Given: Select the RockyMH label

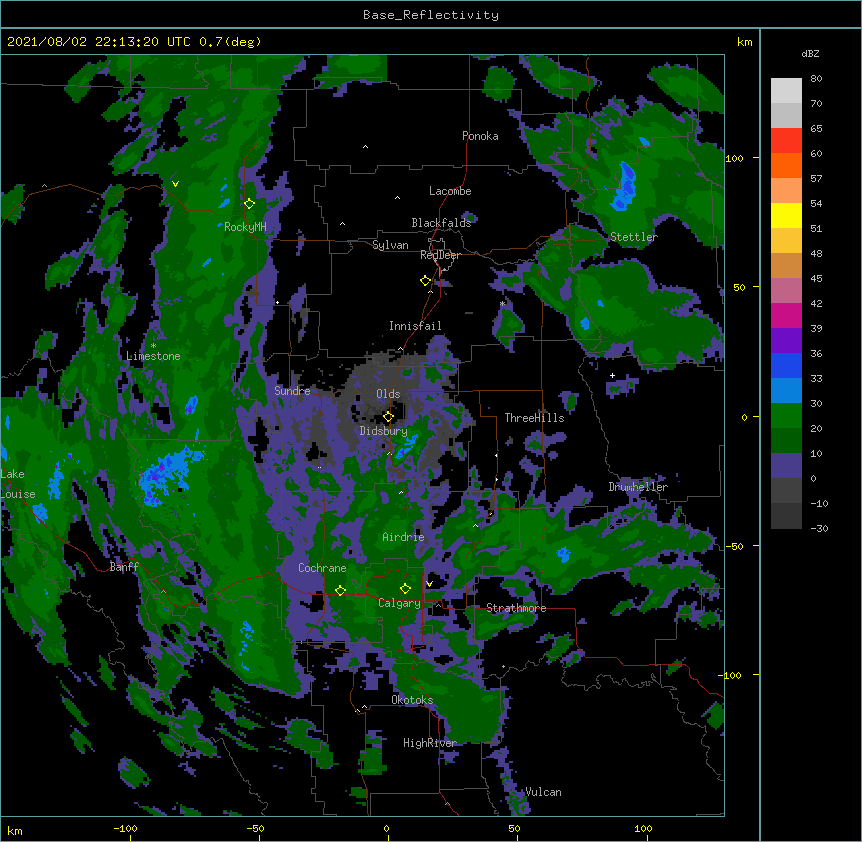Looking at the screenshot, I should (x=245, y=227).
